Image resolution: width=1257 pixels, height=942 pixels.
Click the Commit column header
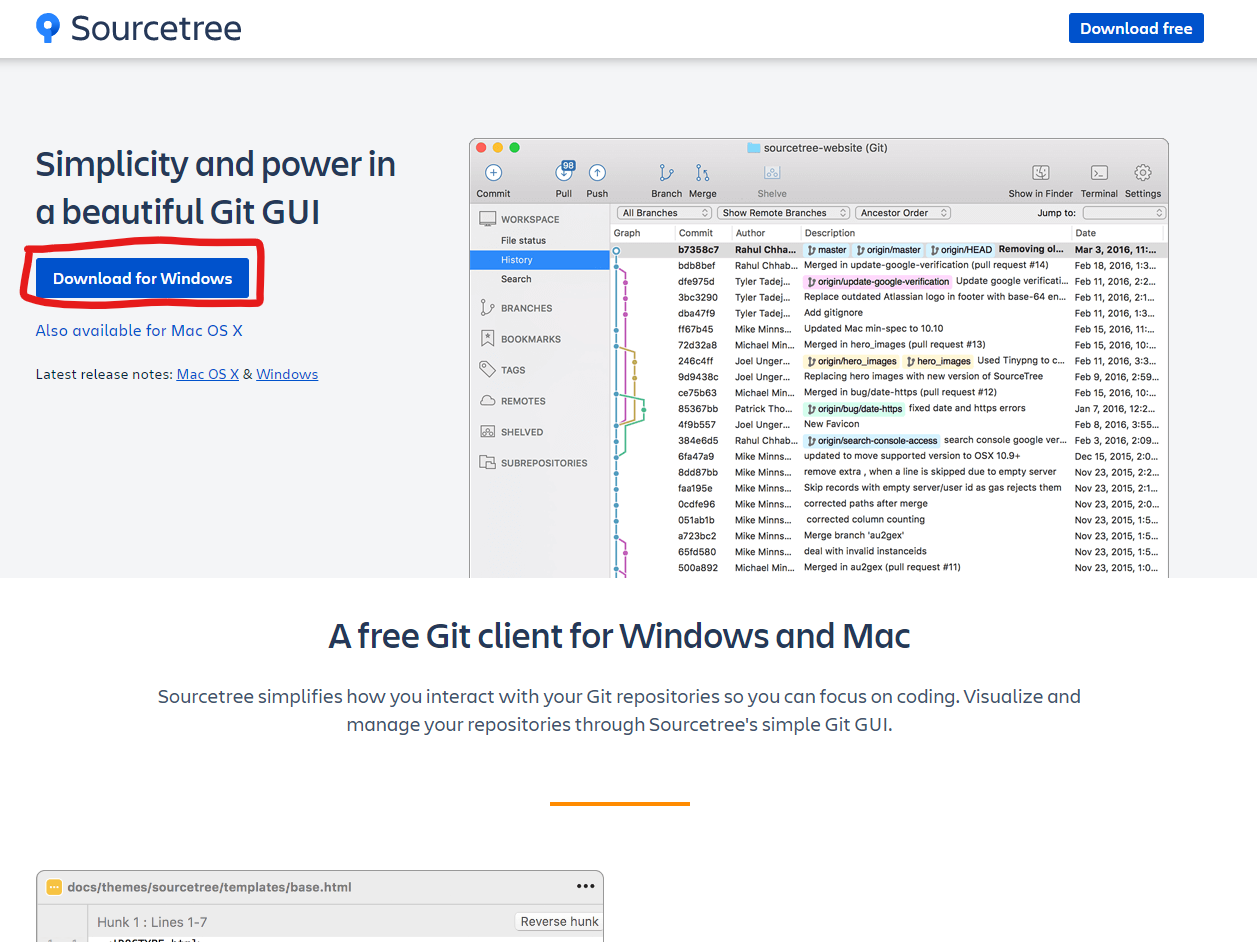point(696,233)
